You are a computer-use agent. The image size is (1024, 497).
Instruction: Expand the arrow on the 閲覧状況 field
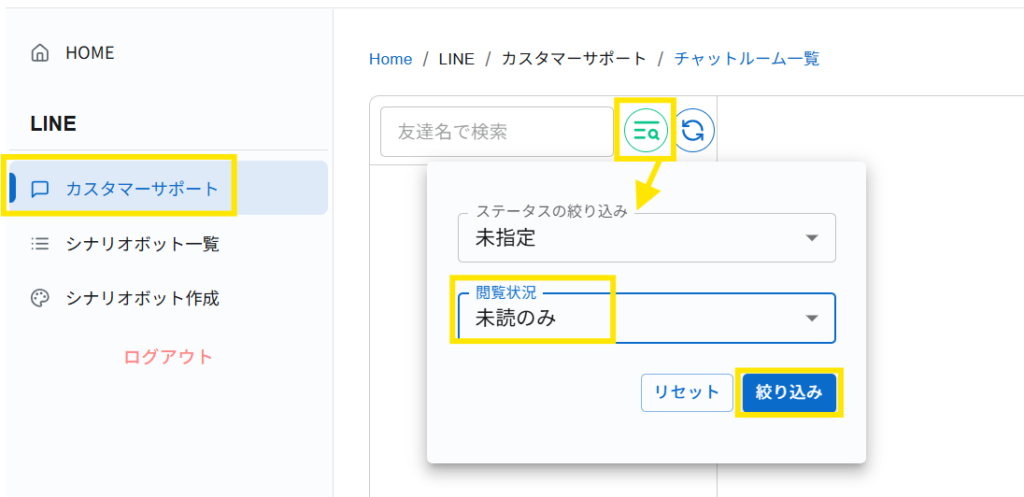812,318
